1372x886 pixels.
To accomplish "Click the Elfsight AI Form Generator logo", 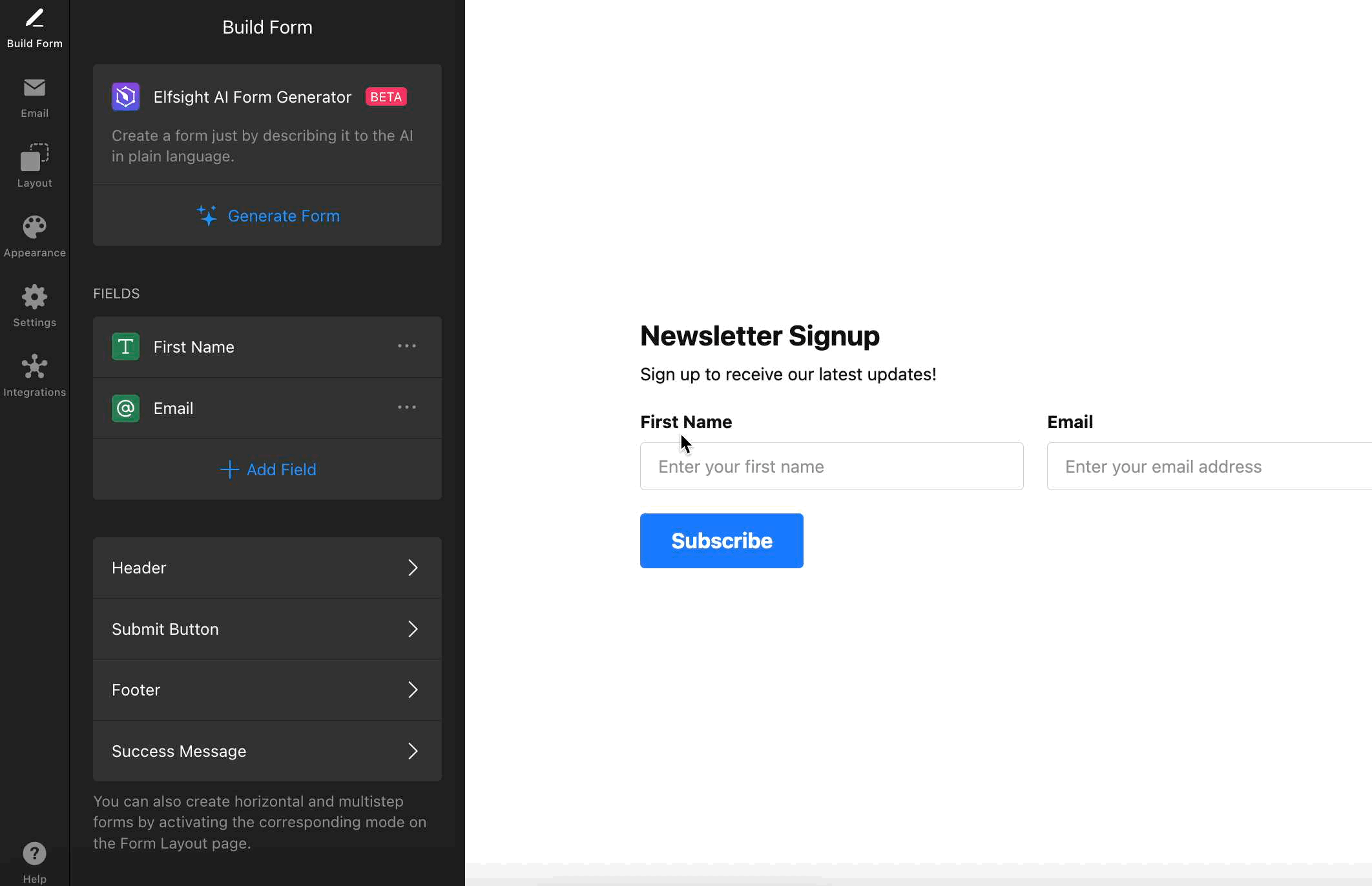I will pyautogui.click(x=125, y=97).
